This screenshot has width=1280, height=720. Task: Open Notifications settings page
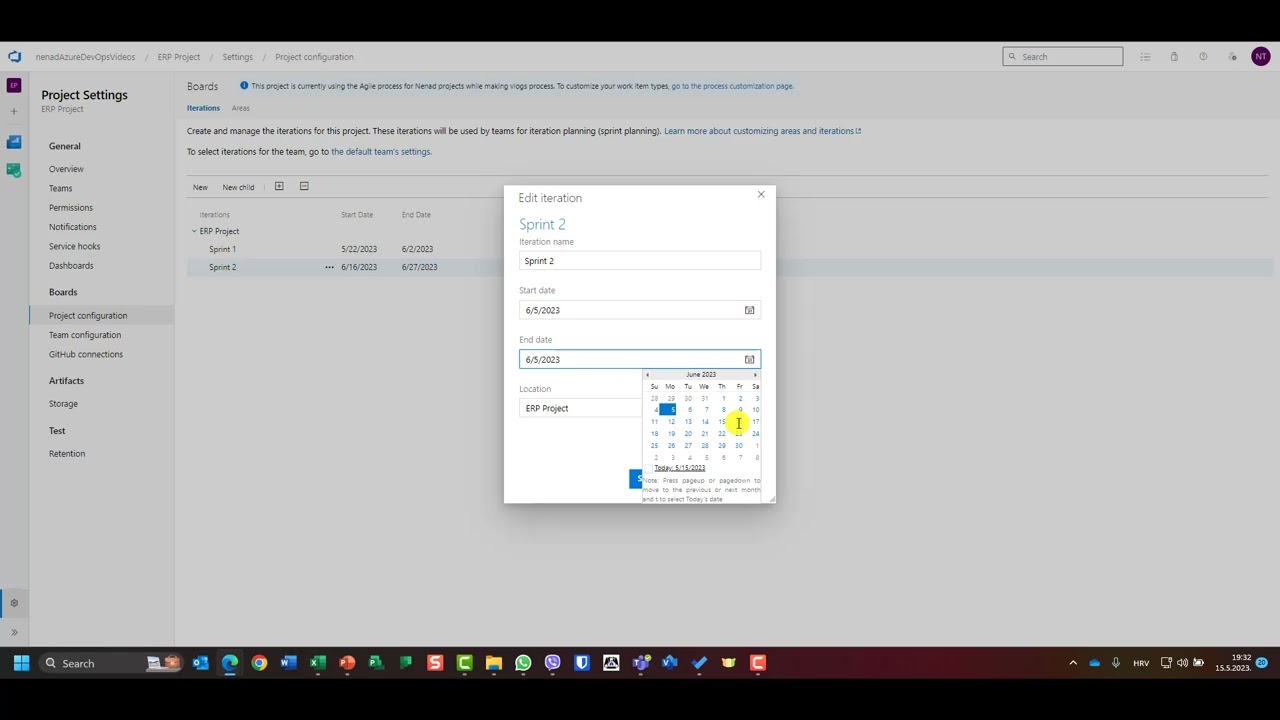(73, 227)
